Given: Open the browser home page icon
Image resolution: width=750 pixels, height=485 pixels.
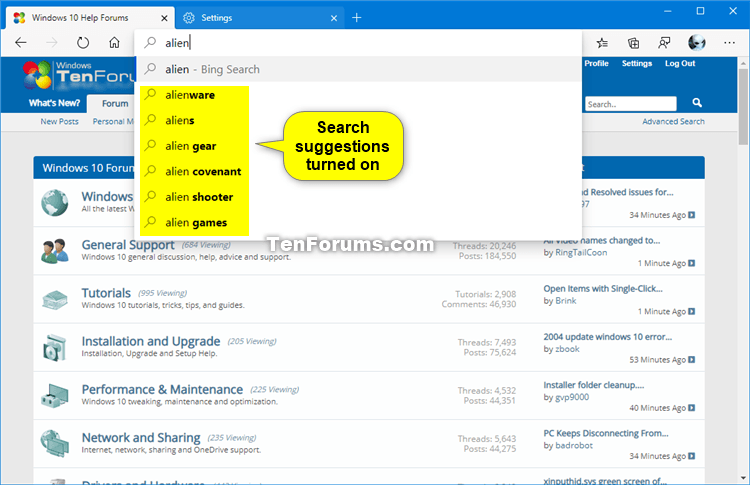Looking at the screenshot, I should (x=114, y=43).
